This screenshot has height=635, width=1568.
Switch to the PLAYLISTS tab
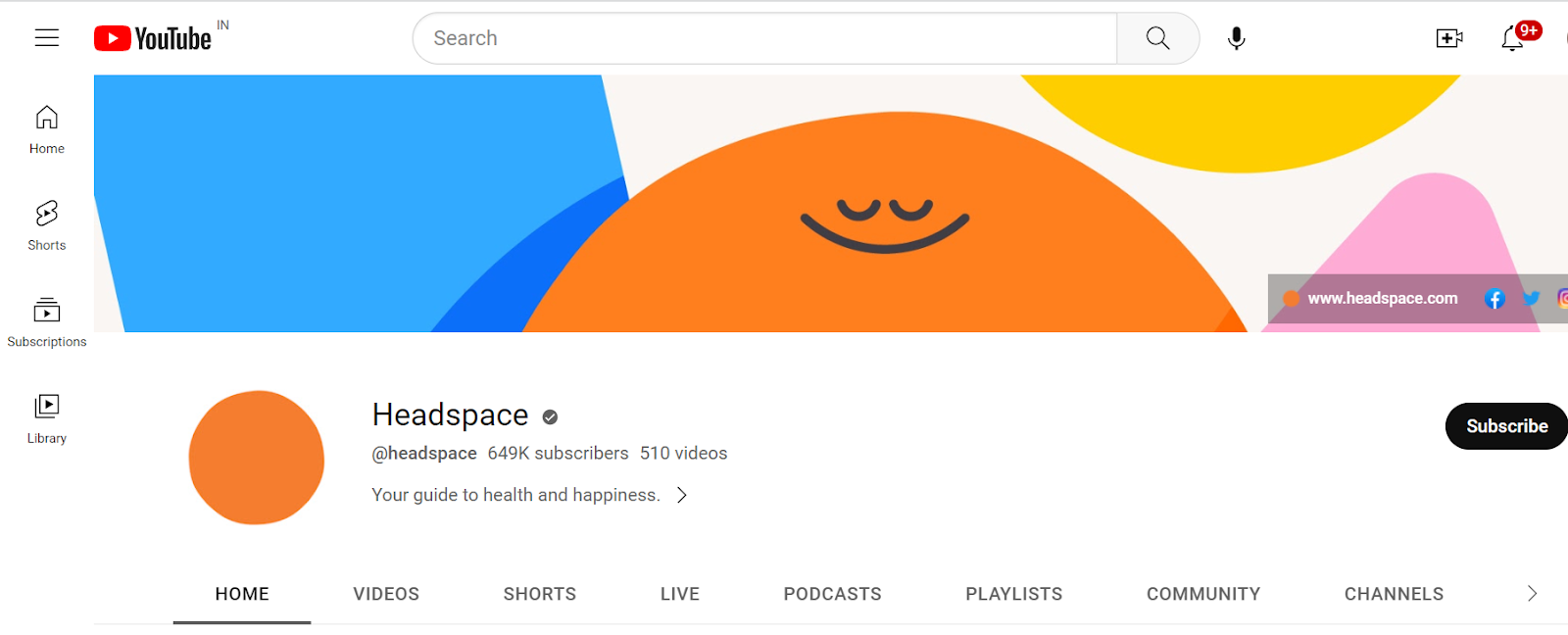tap(1013, 594)
